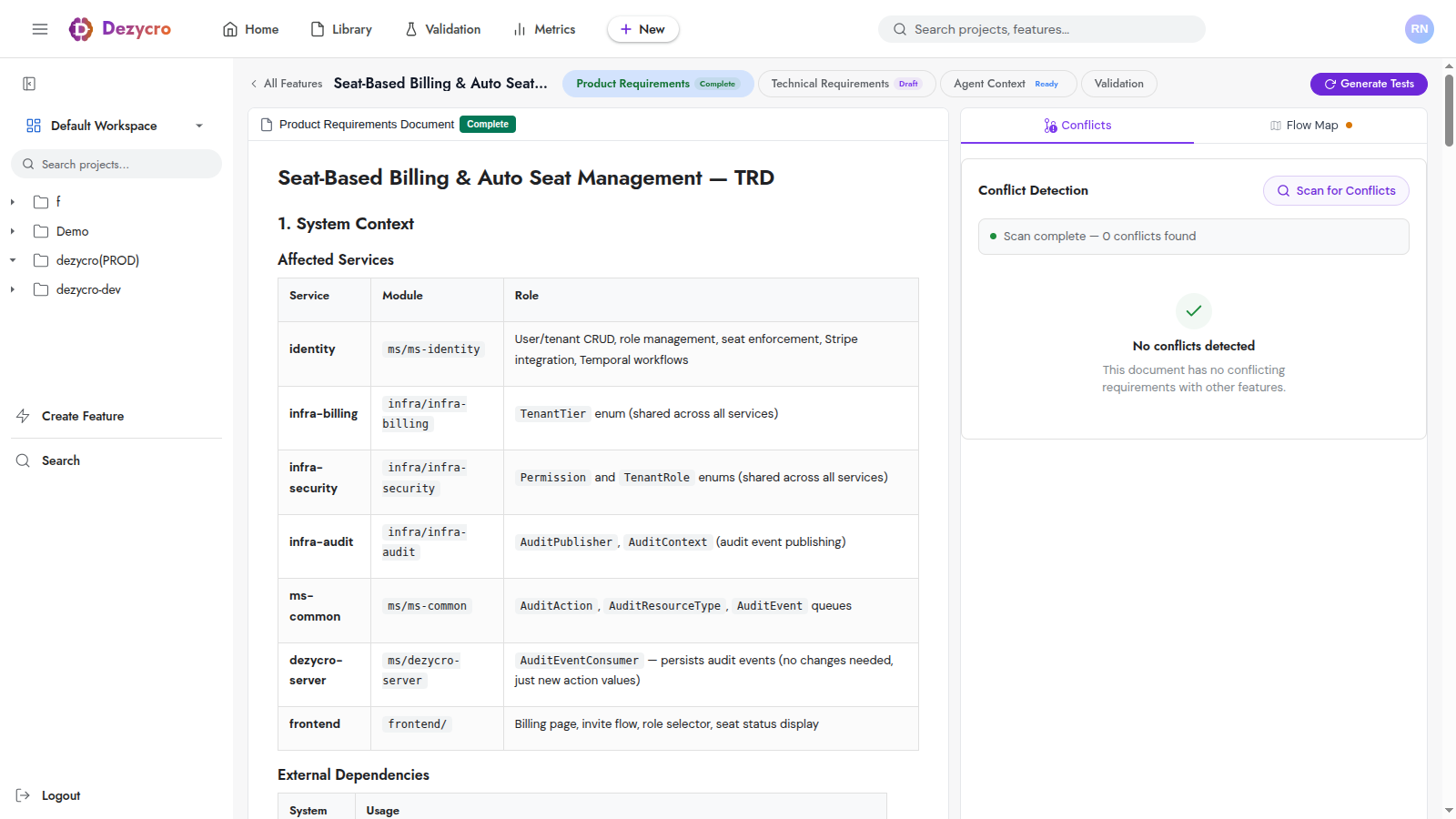1456x819 pixels.
Task: Select the Demo folder
Action: (x=61, y=231)
